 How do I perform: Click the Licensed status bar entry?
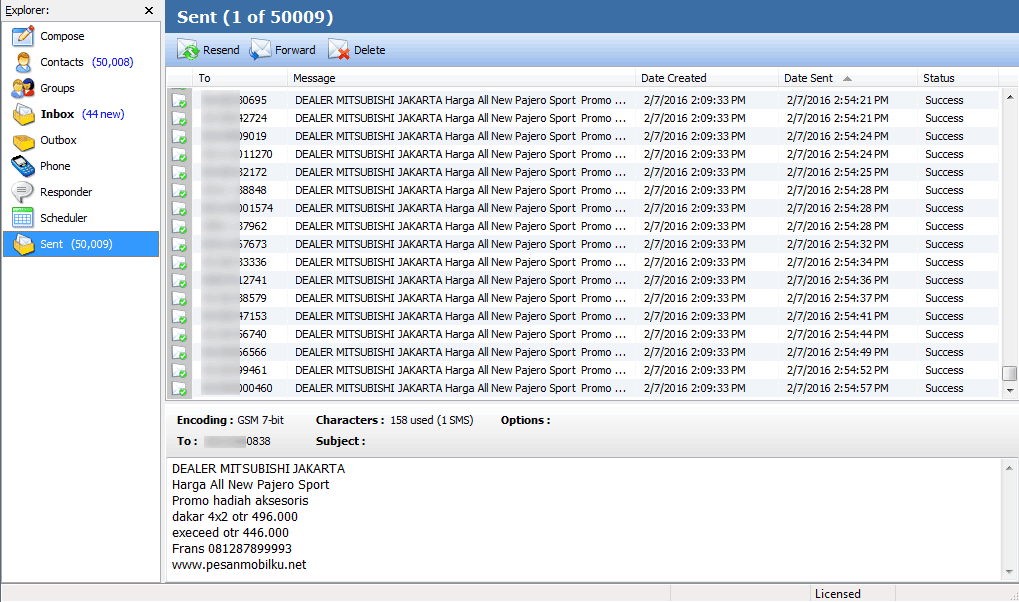838,594
